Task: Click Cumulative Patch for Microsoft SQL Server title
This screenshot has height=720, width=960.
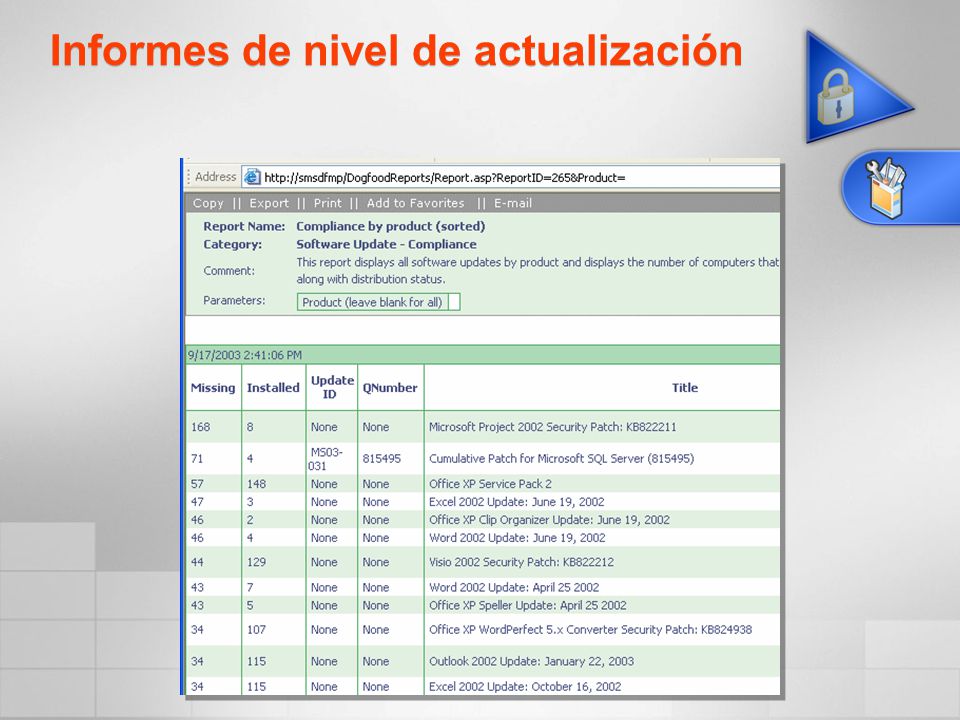Action: click(561, 459)
